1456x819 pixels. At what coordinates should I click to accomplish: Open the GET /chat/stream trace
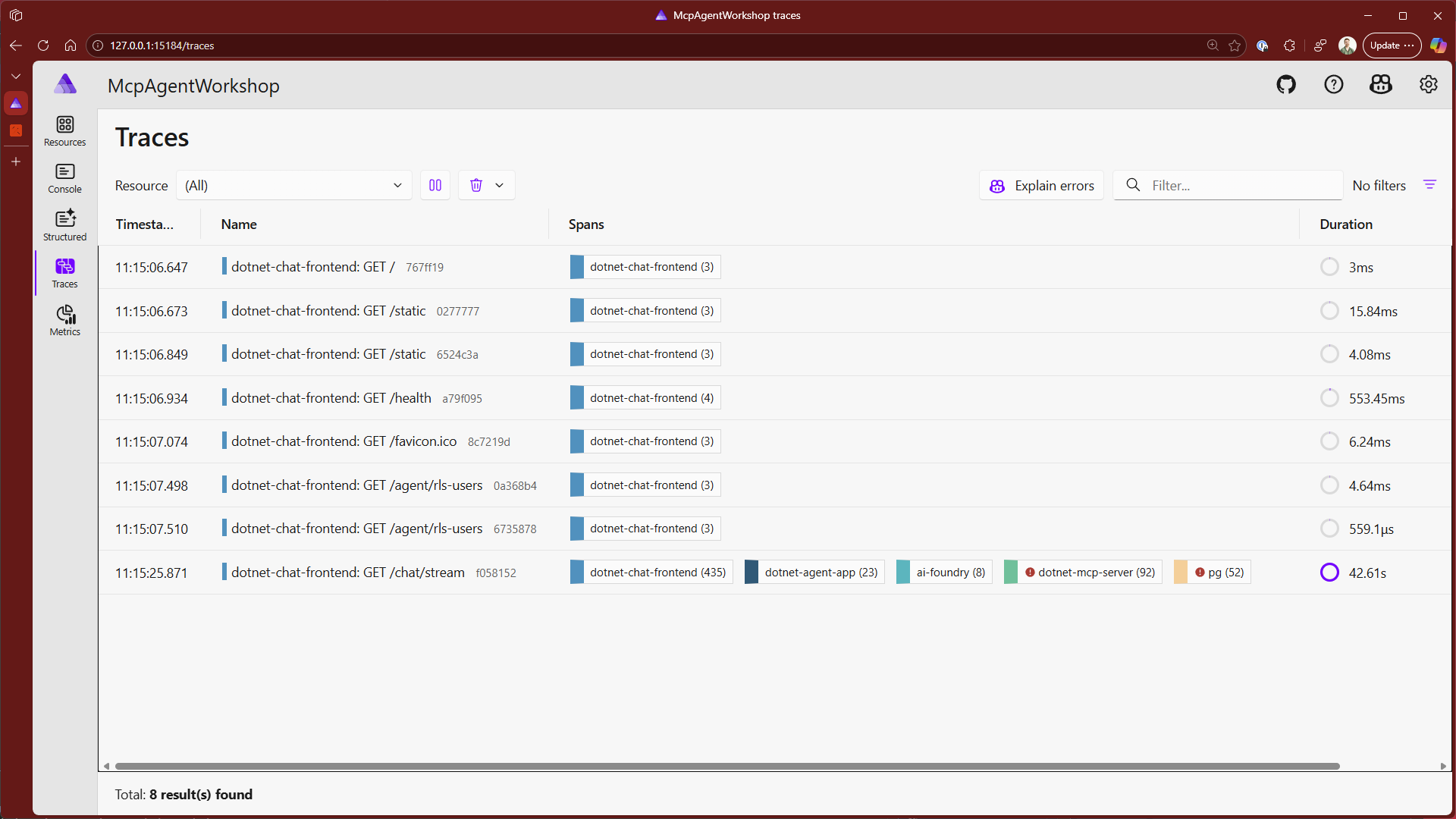point(347,573)
